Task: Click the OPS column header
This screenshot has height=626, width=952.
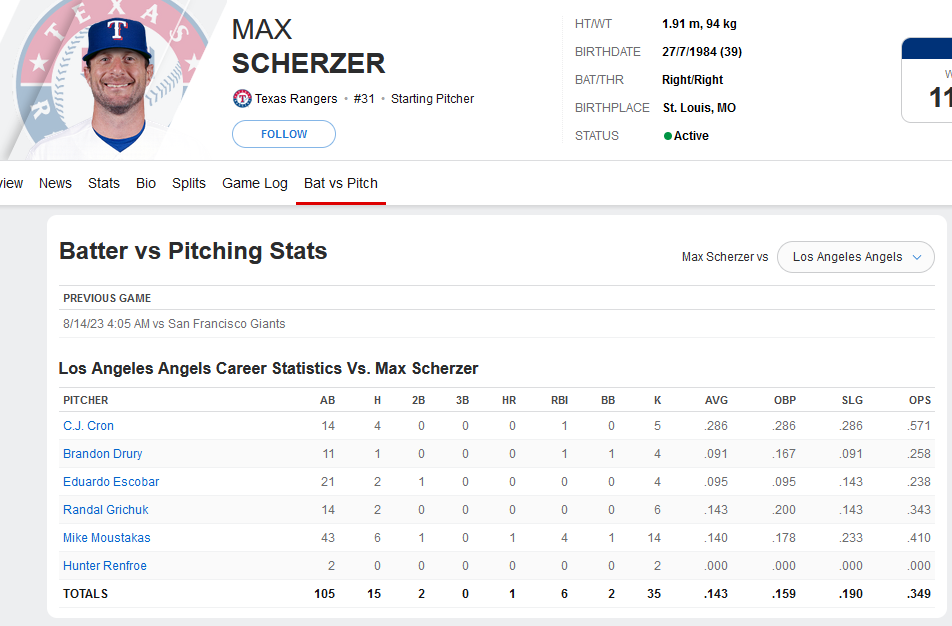Action: tap(920, 400)
